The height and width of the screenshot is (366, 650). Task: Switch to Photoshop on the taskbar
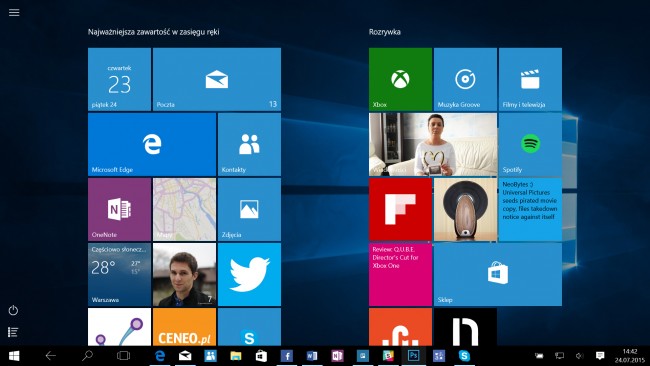[x=413, y=356]
